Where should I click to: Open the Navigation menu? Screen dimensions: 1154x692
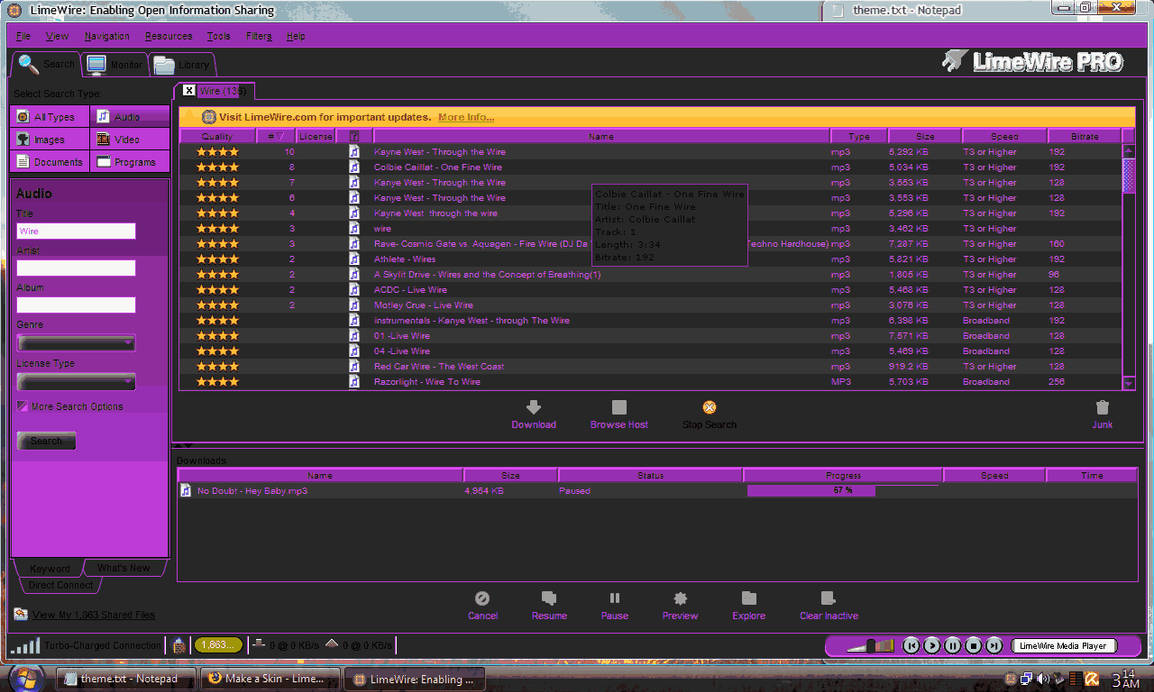[x=106, y=35]
